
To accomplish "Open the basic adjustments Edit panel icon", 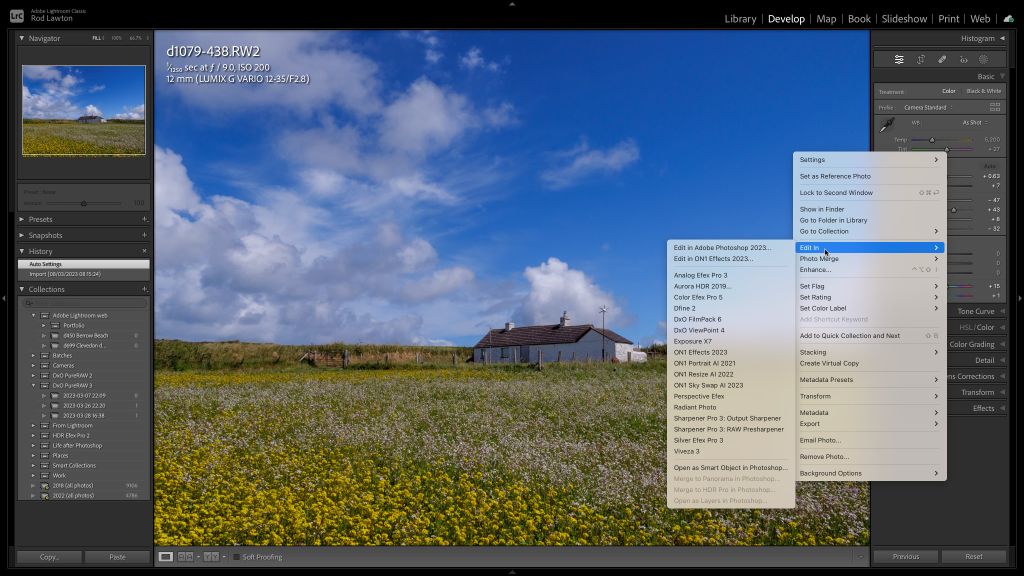I will coord(898,59).
